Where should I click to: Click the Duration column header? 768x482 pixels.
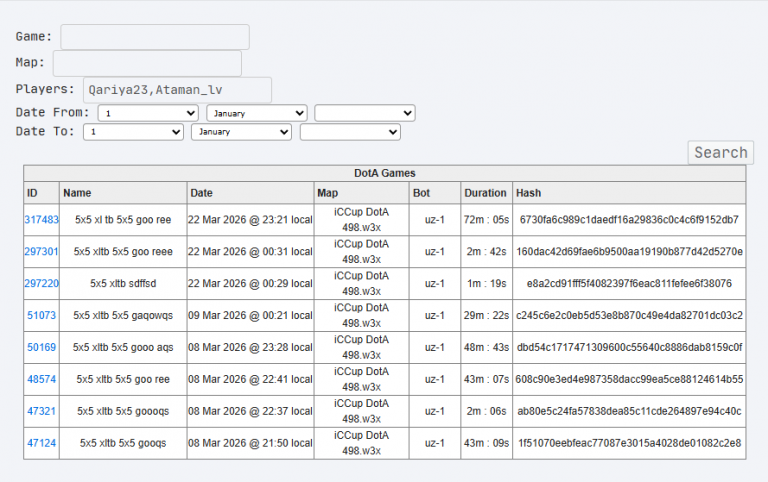tap(486, 193)
